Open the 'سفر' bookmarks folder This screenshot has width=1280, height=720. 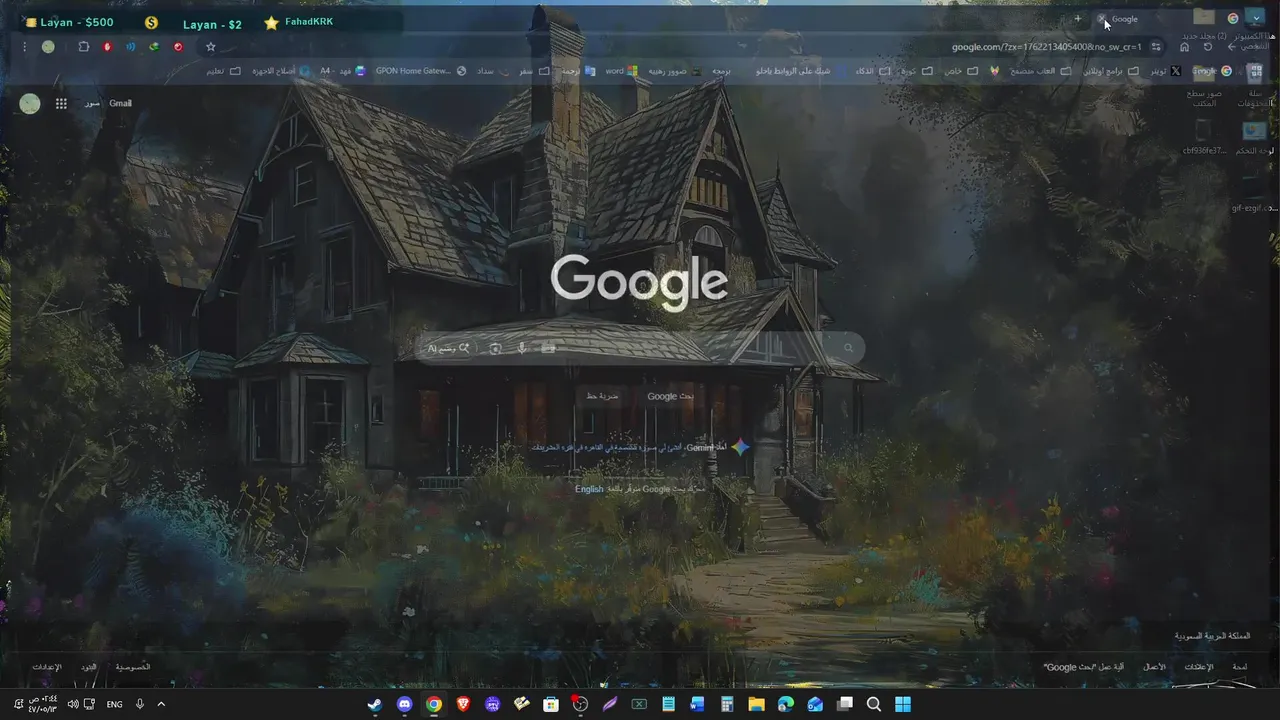pyautogui.click(x=535, y=71)
